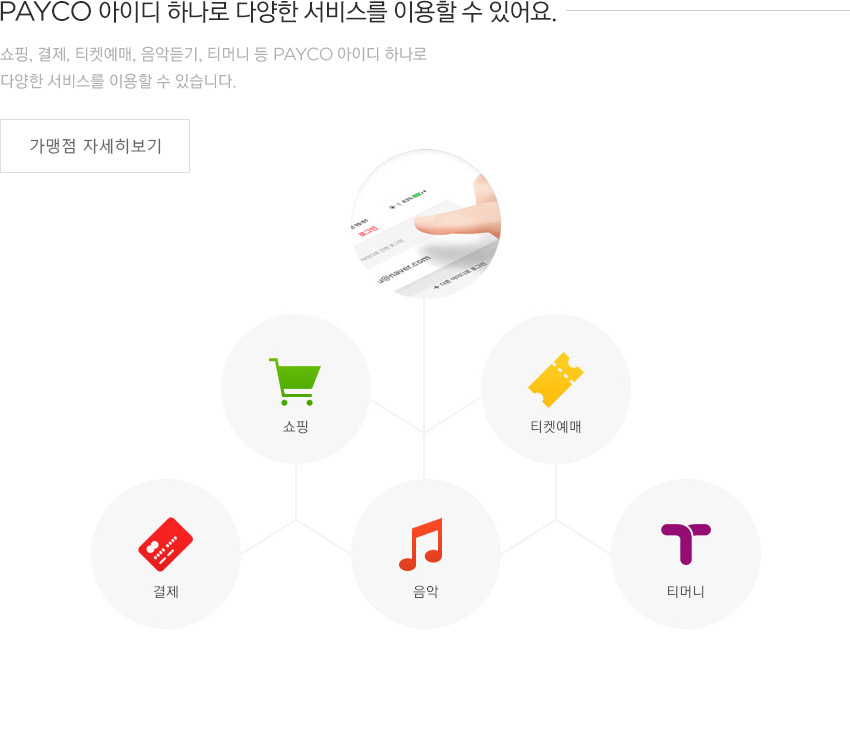Open the phone login thumbnail image

point(426,224)
